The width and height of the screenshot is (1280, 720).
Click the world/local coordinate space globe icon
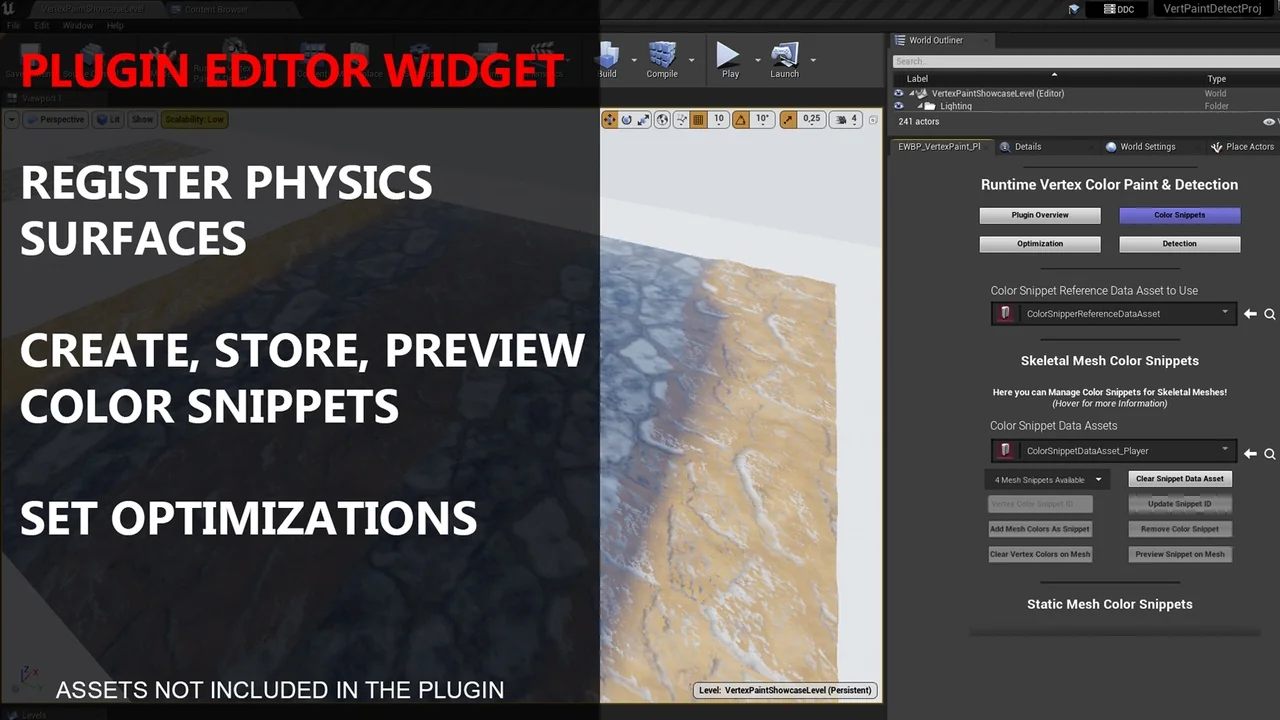[x=663, y=119]
